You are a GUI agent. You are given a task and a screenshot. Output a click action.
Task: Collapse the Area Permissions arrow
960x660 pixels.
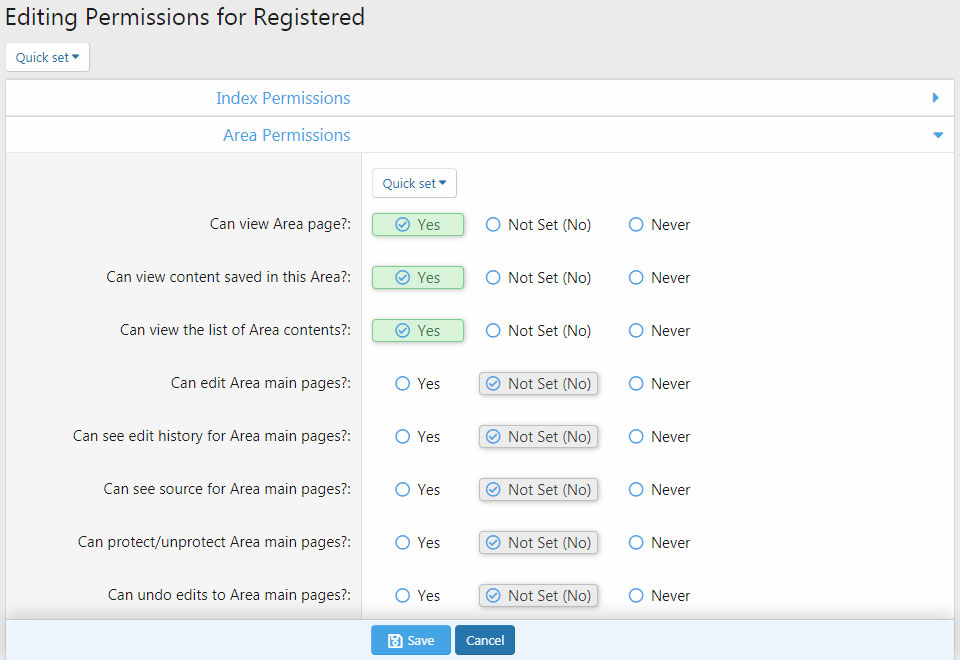click(937, 135)
